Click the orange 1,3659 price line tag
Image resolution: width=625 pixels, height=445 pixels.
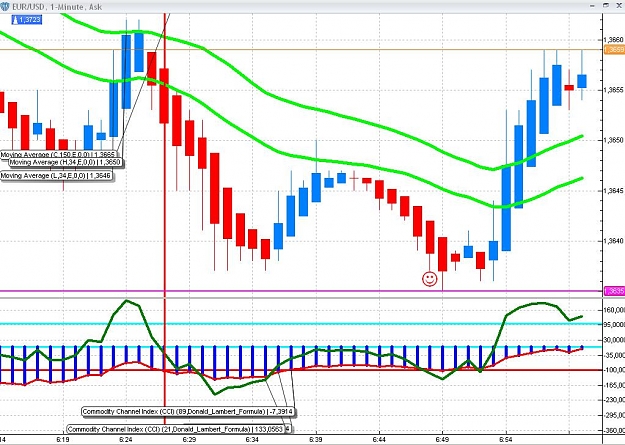pyautogui.click(x=614, y=49)
